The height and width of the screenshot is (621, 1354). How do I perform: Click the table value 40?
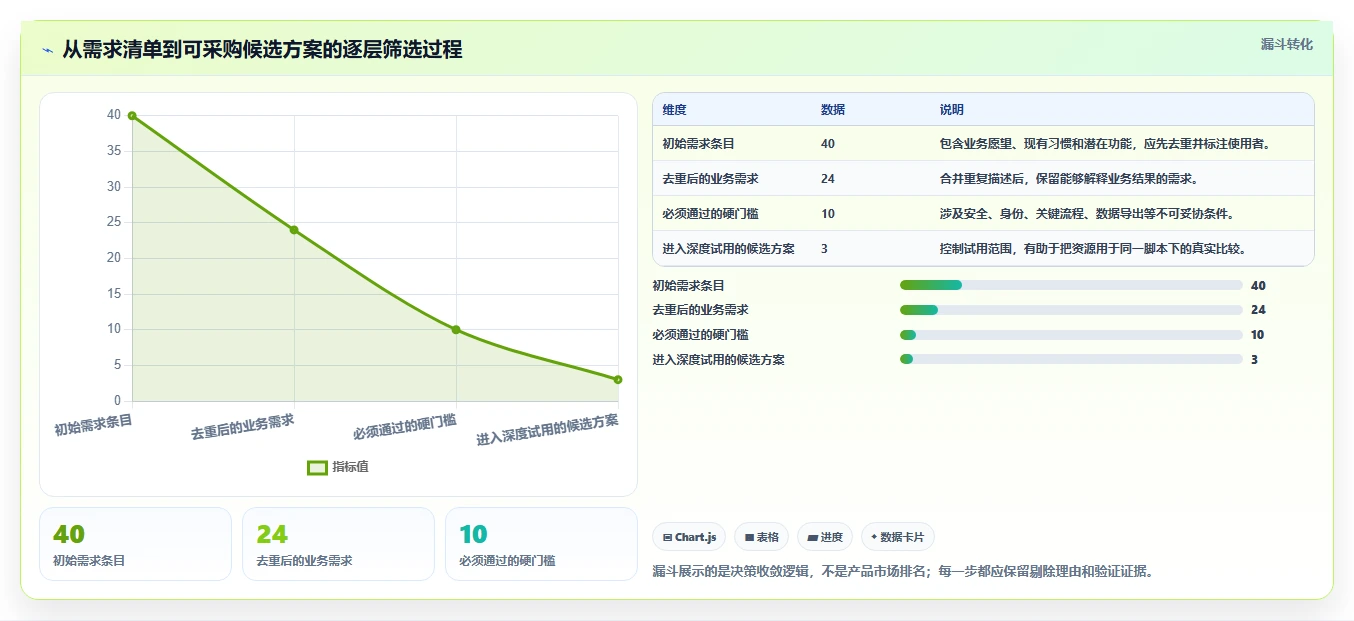pyautogui.click(x=828, y=144)
